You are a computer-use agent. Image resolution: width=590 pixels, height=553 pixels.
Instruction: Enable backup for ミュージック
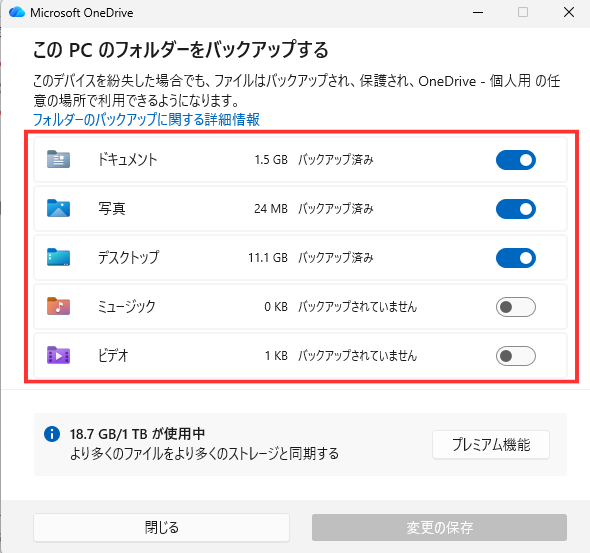click(x=515, y=307)
